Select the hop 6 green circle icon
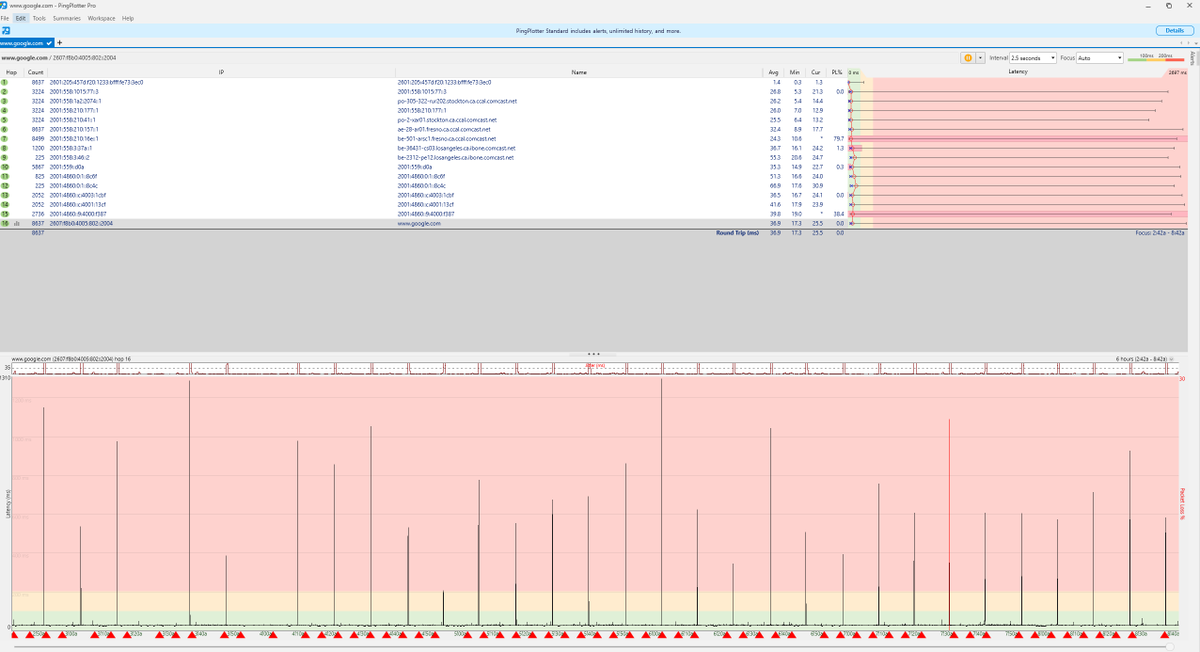This screenshot has height=652, width=1200. click(x=5, y=130)
